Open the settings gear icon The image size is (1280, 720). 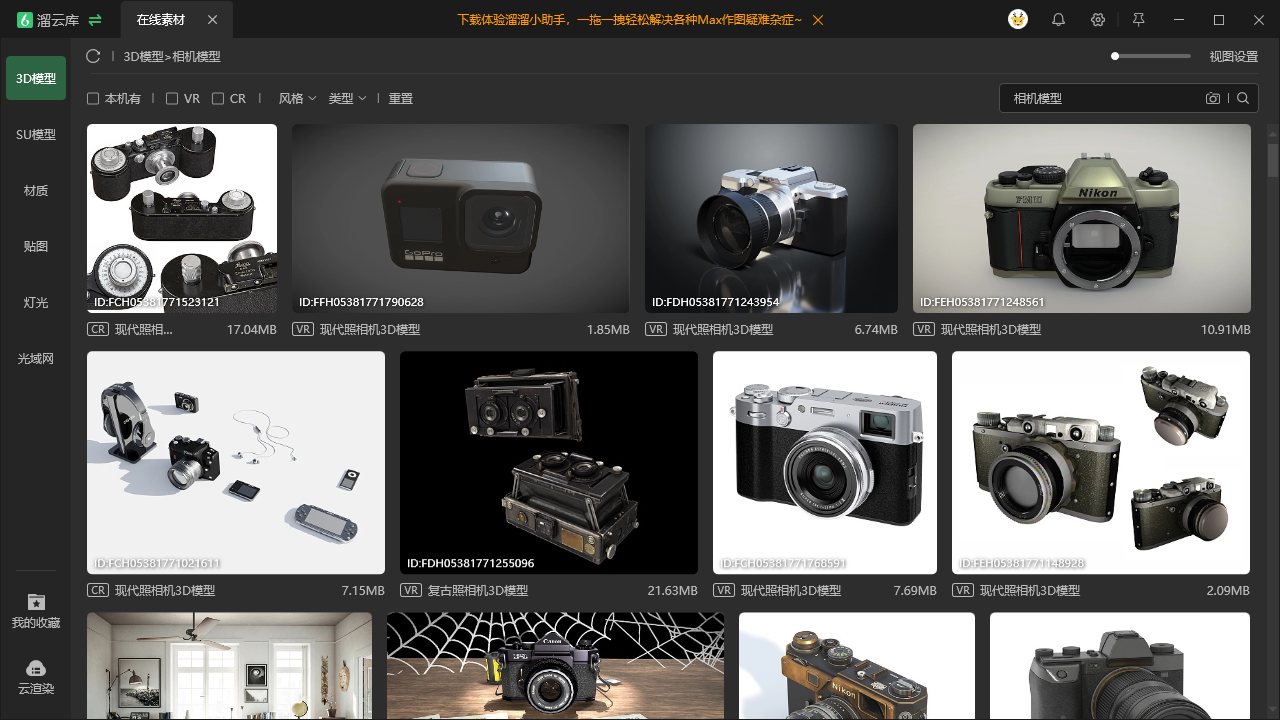pyautogui.click(x=1098, y=20)
